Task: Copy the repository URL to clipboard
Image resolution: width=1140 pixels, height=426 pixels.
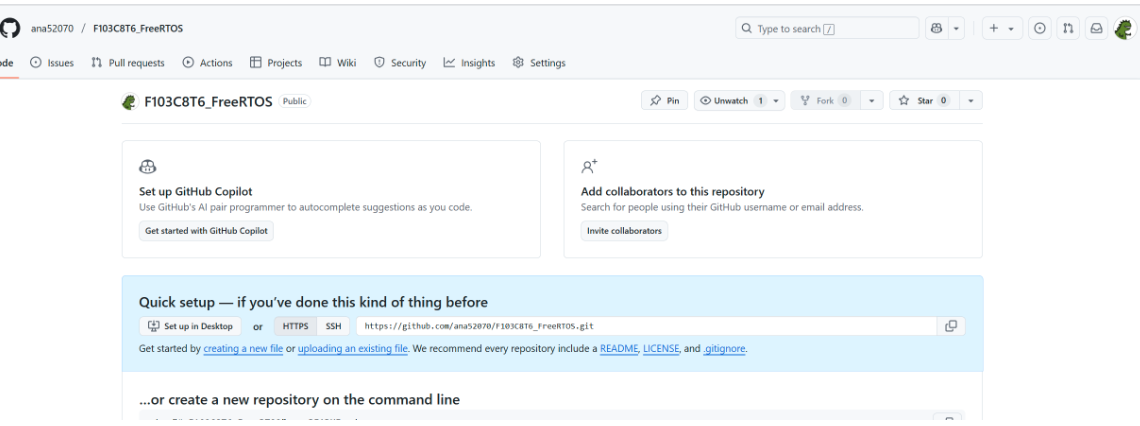Action: pos(950,326)
